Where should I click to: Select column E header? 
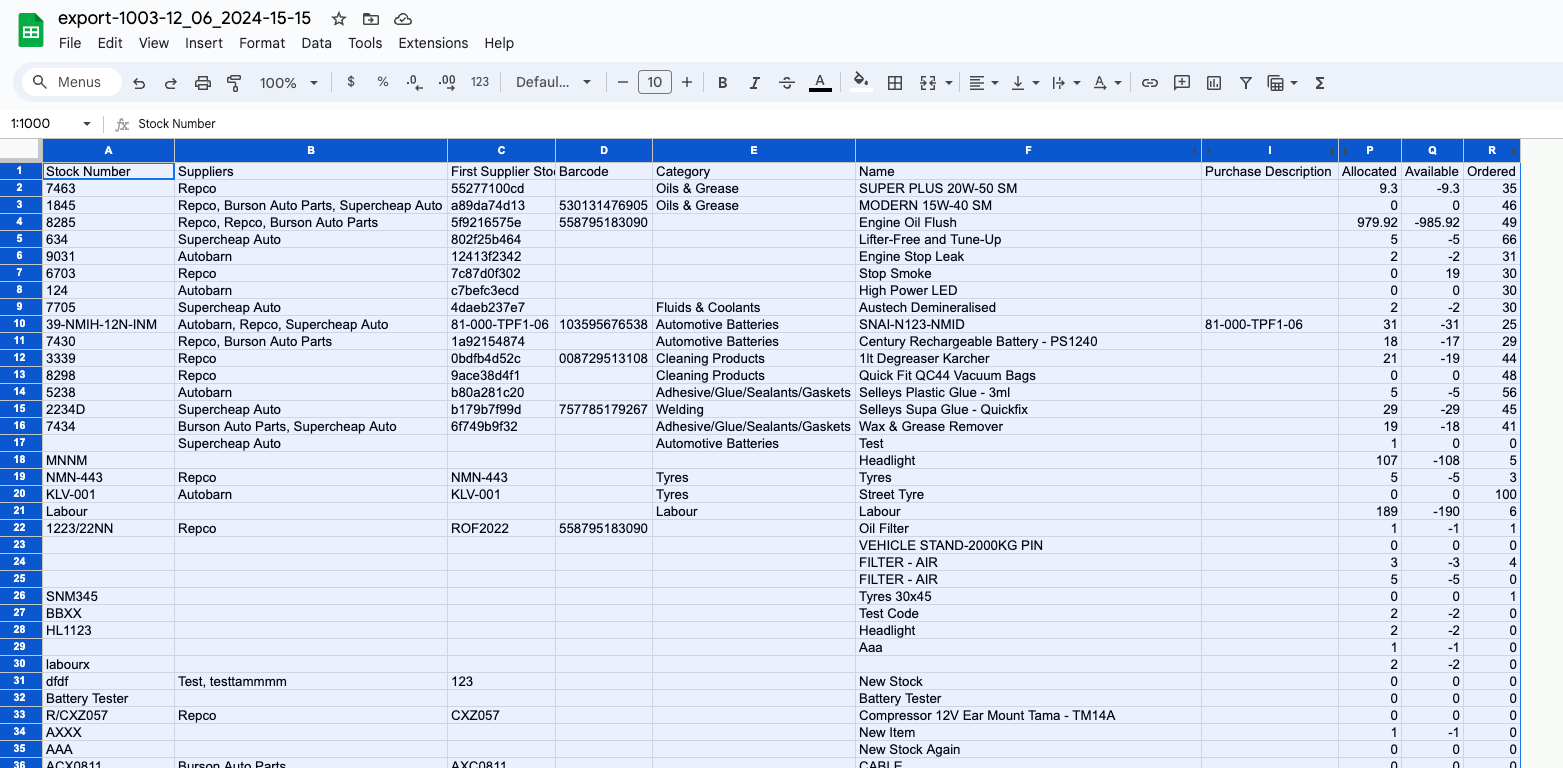click(x=754, y=151)
